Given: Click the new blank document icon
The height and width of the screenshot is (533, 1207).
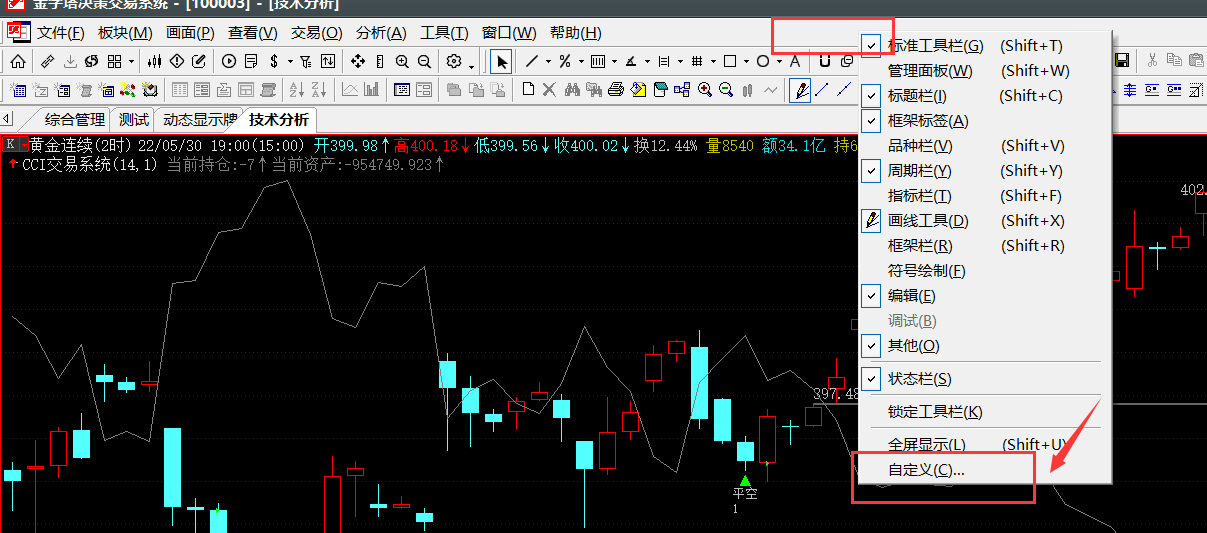Looking at the screenshot, I should point(528,89).
